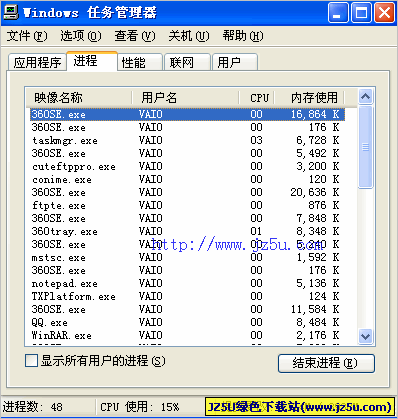Click the 1,592 K memory value
The image size is (398, 419).
point(318,257)
